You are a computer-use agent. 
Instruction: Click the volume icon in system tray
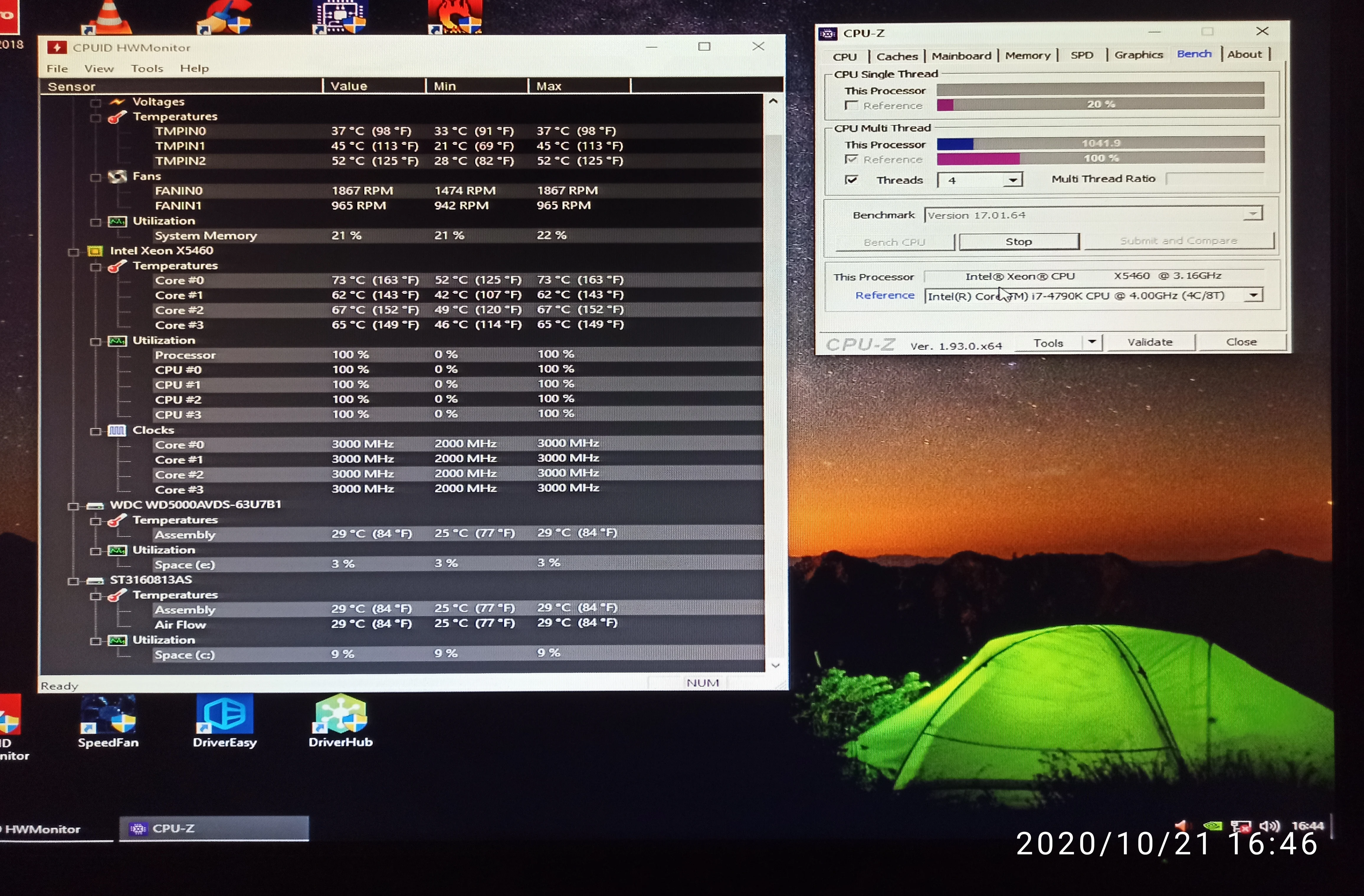(1269, 826)
